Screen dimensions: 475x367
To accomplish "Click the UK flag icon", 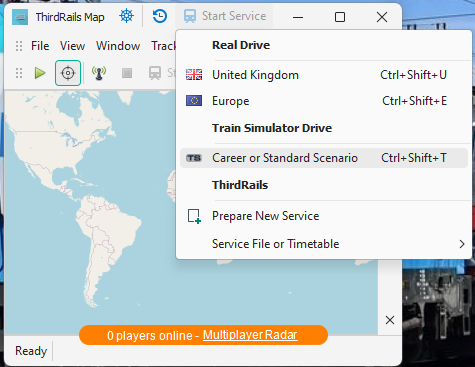I will pyautogui.click(x=194, y=75).
